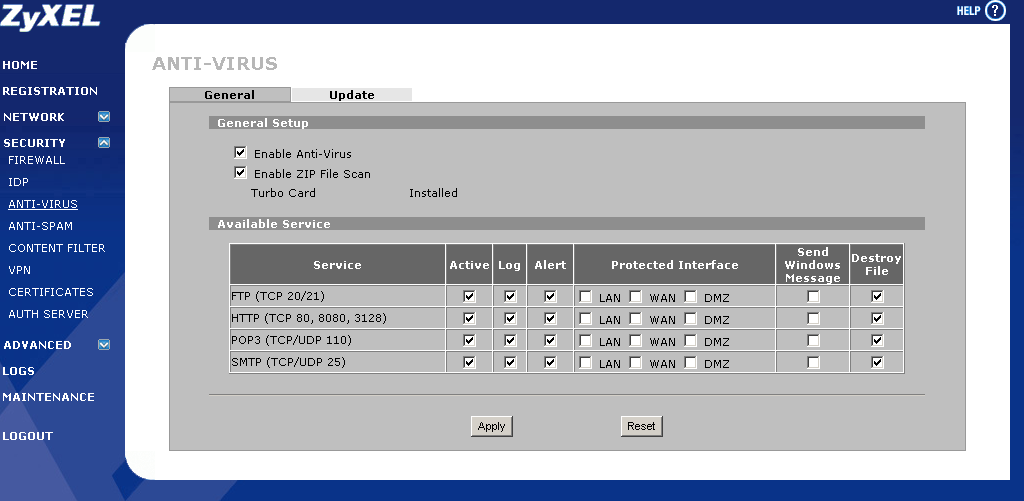This screenshot has height=501, width=1024.
Task: Check DMZ interface for HTTP
Action: pos(690,318)
